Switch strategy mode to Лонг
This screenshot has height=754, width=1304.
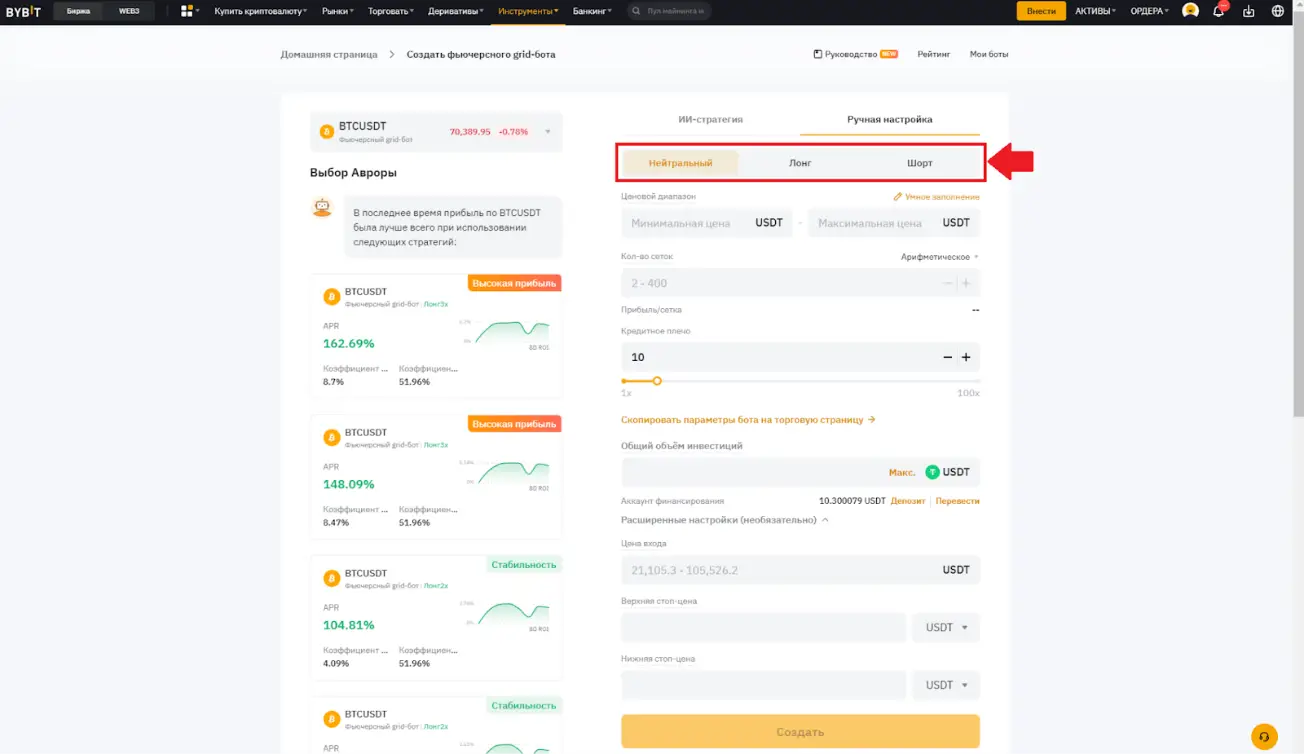[x=799, y=161]
